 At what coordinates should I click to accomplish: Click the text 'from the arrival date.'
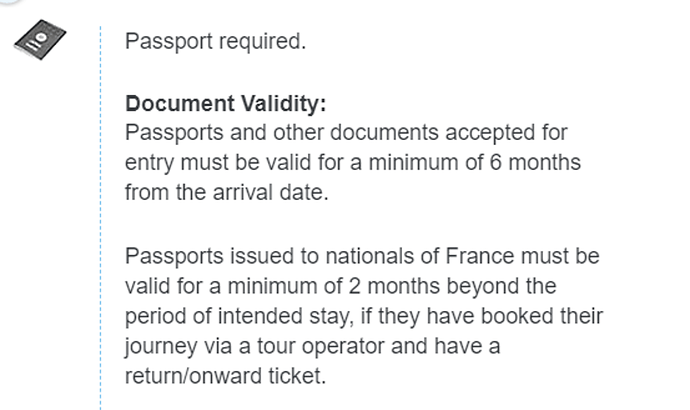(227, 192)
